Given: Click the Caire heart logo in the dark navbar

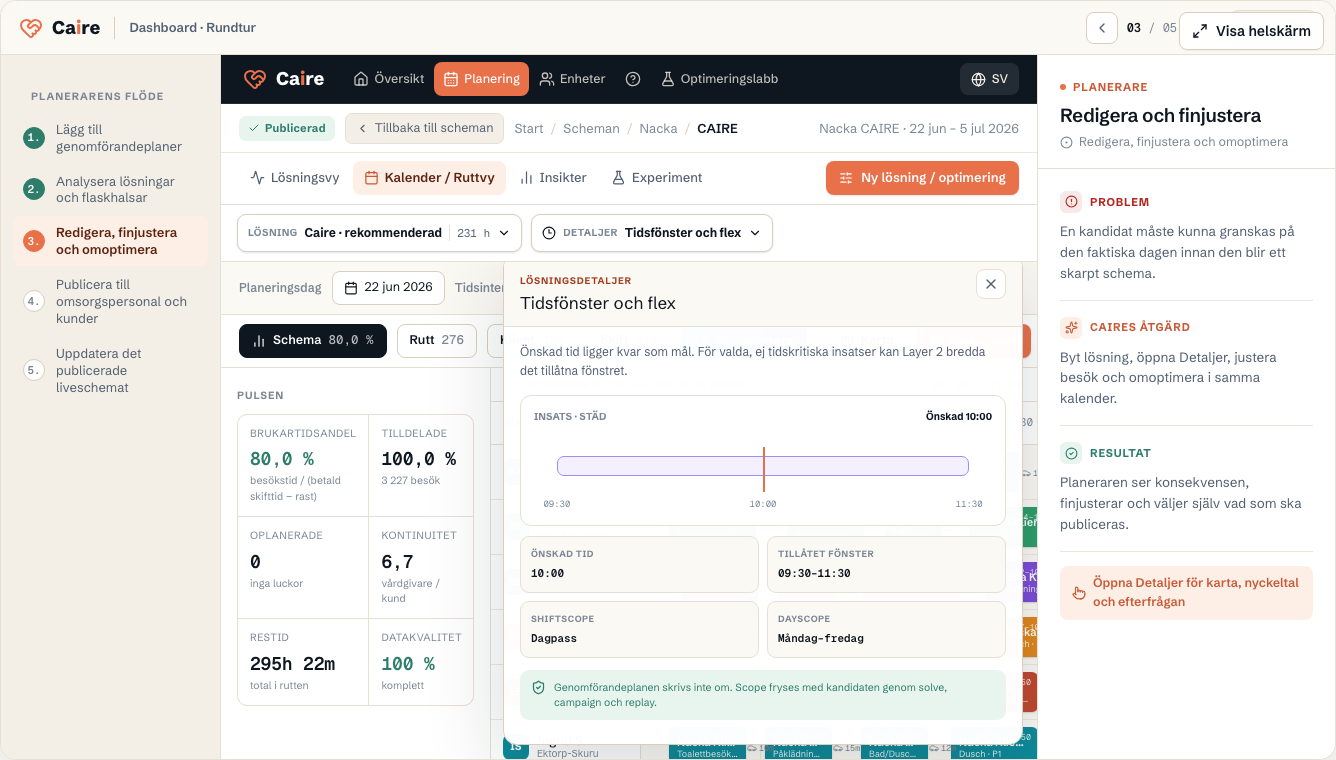Looking at the screenshot, I should pos(255,79).
